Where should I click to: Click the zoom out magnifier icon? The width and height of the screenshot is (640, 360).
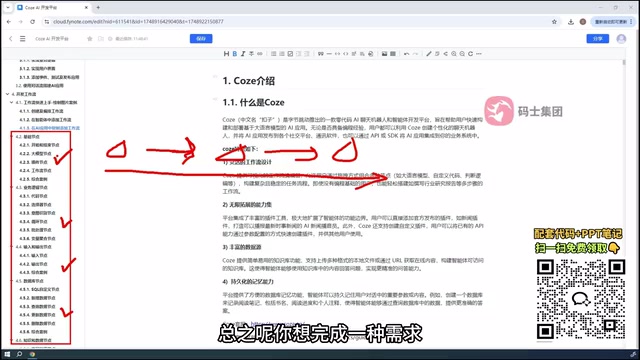[x=462, y=54]
